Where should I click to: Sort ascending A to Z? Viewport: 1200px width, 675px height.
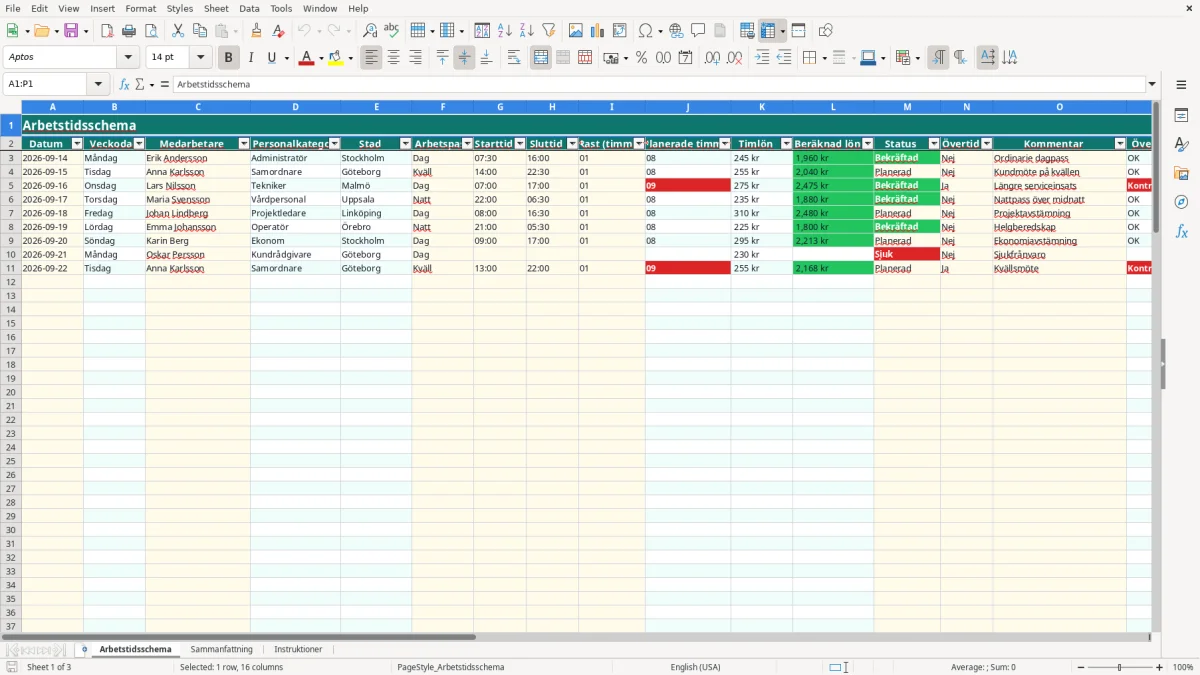click(x=505, y=31)
